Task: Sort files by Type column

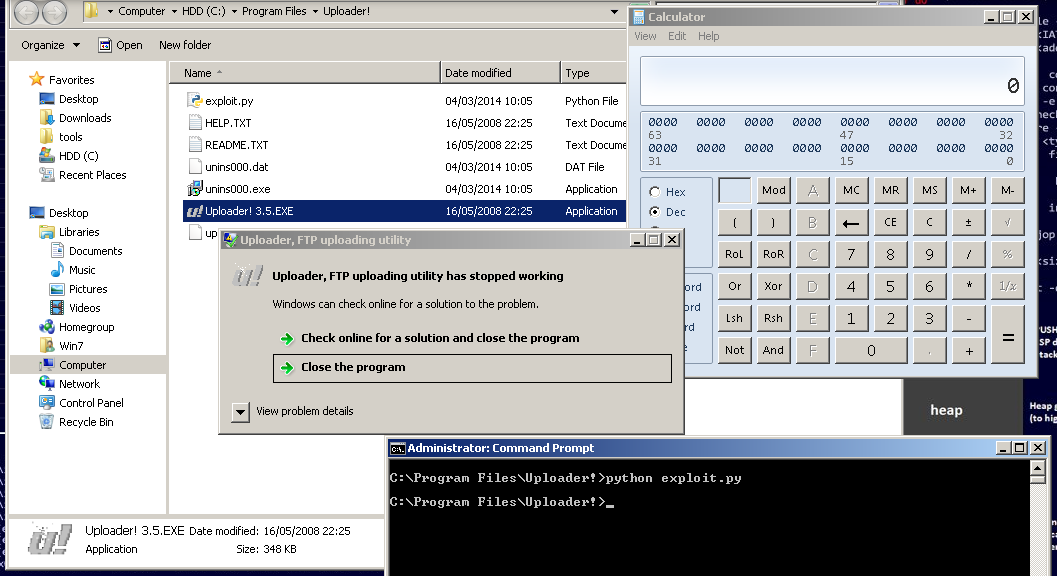Action: 593,73
